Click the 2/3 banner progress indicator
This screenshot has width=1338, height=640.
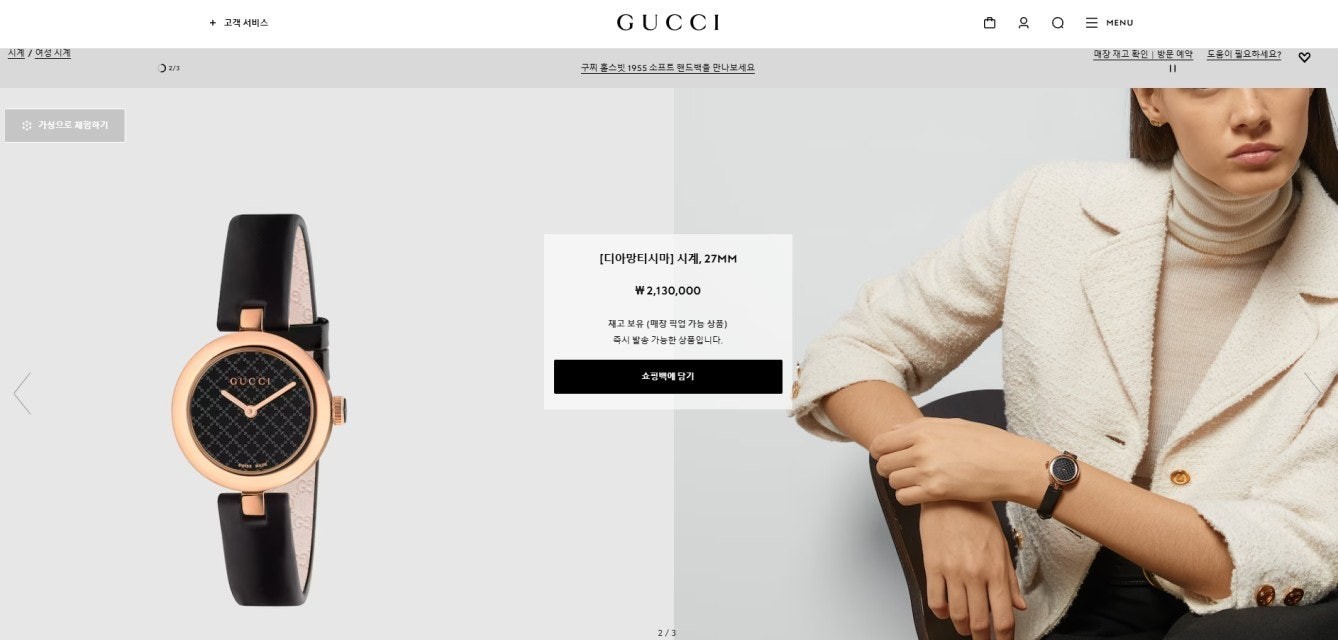coord(169,68)
